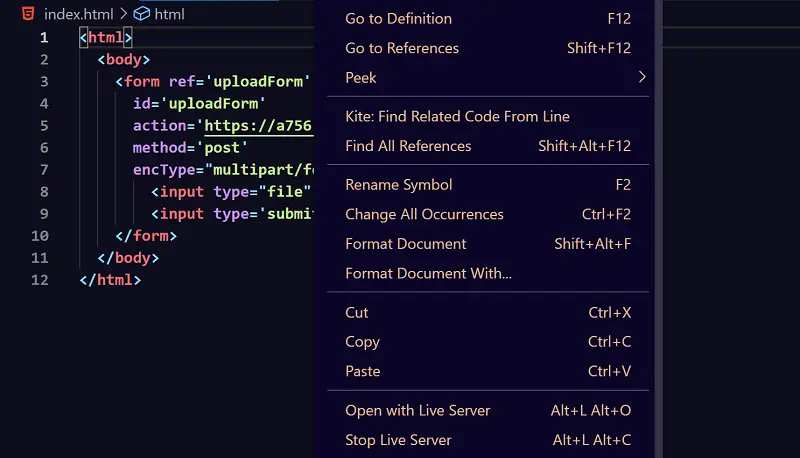Open Format Document With... option
This screenshot has height=458, width=800.
428,273
